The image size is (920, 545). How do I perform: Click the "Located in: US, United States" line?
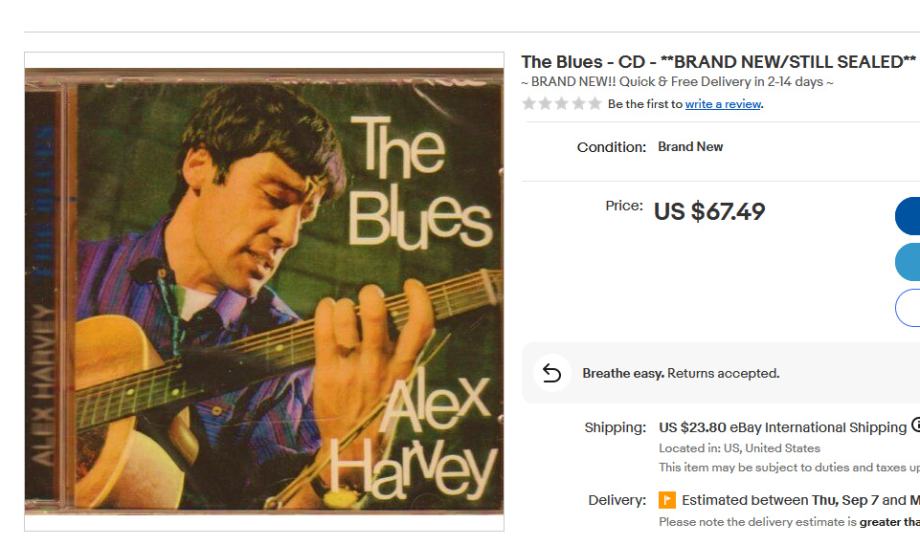(739, 448)
